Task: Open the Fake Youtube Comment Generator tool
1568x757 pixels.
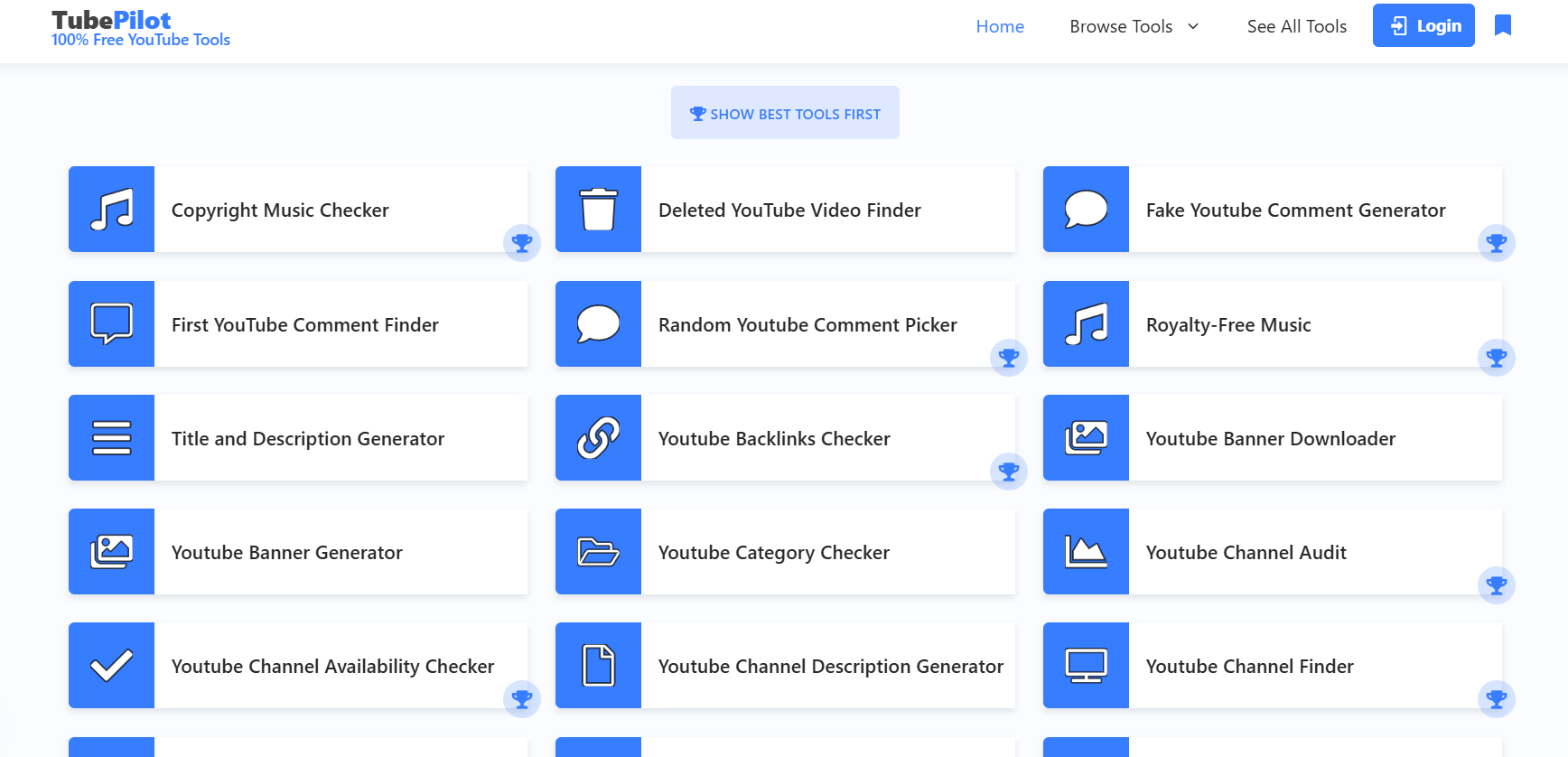Action: pyautogui.click(x=1273, y=210)
